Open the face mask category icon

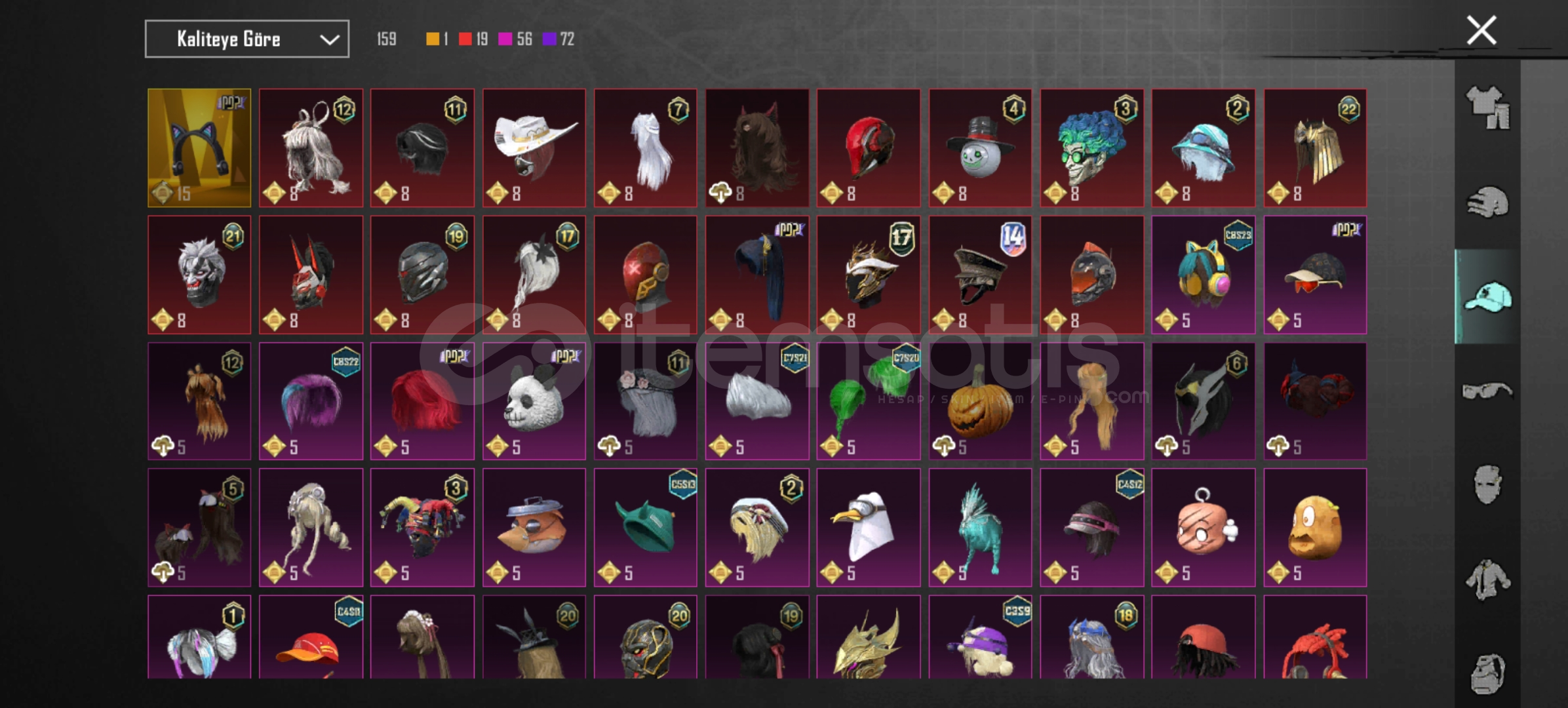pos(1487,485)
